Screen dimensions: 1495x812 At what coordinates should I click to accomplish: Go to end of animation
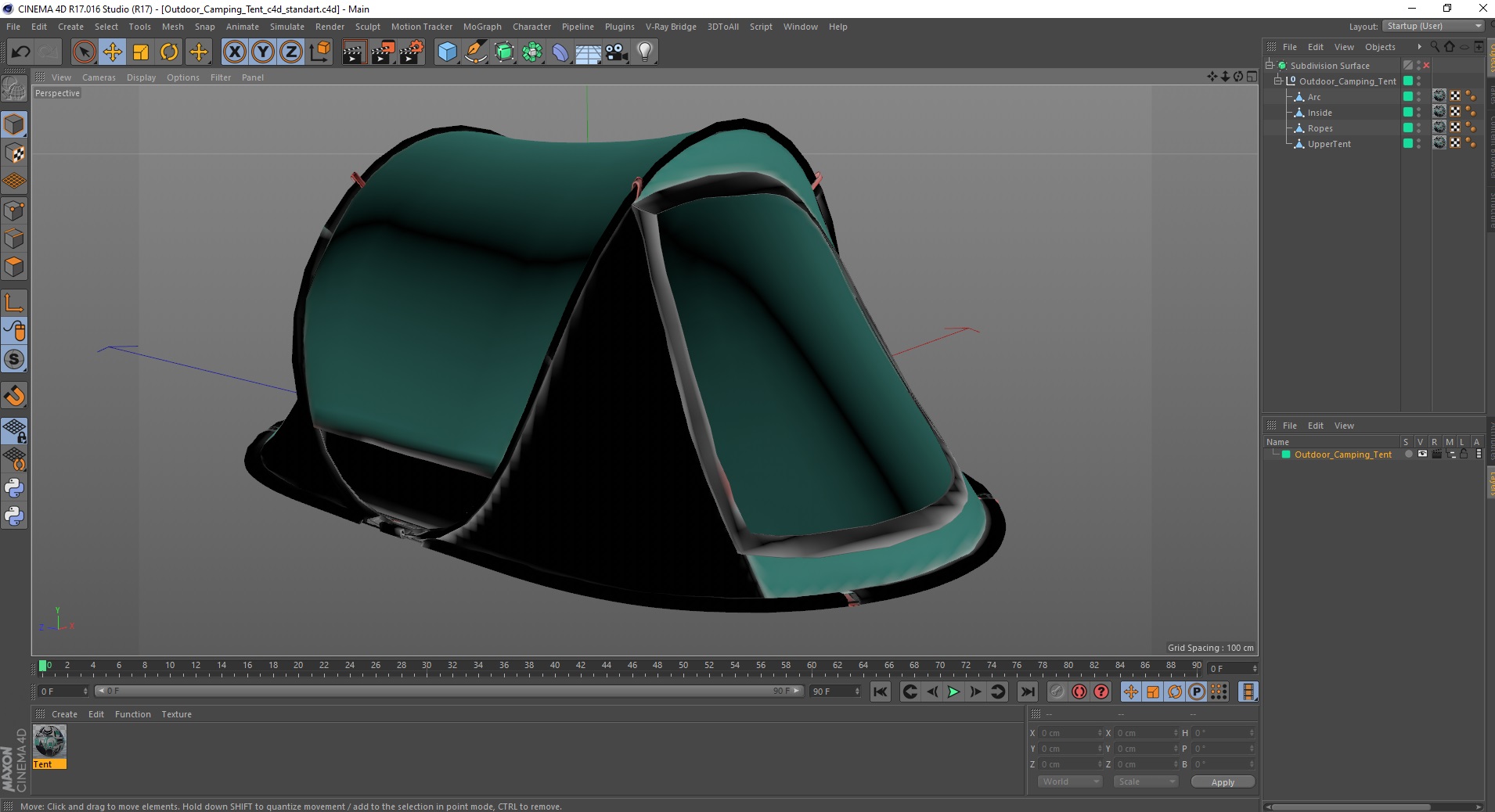[1028, 692]
